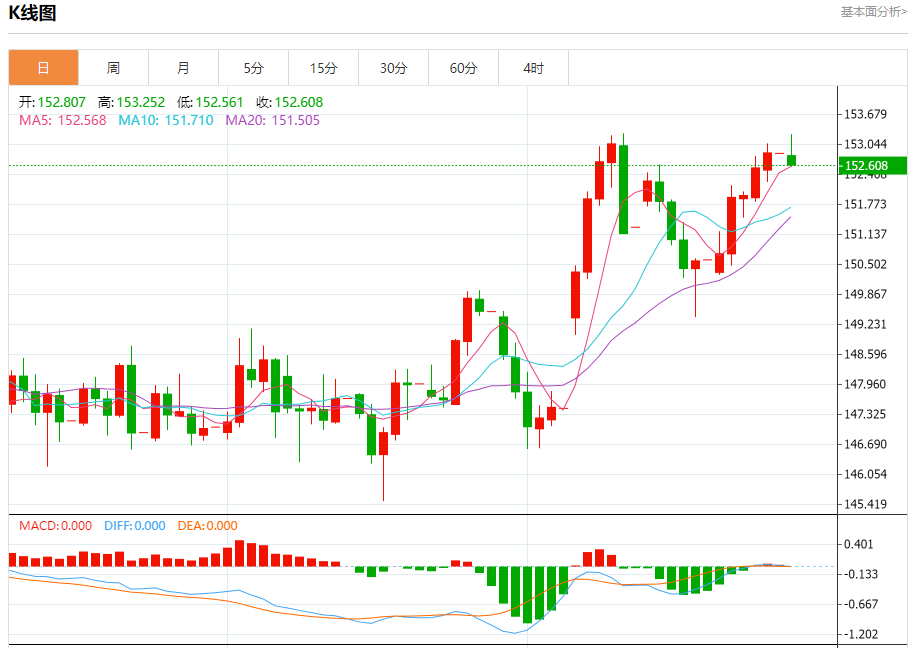Click the 147.325 price axis label
The height and width of the screenshot is (648, 913).
point(865,414)
